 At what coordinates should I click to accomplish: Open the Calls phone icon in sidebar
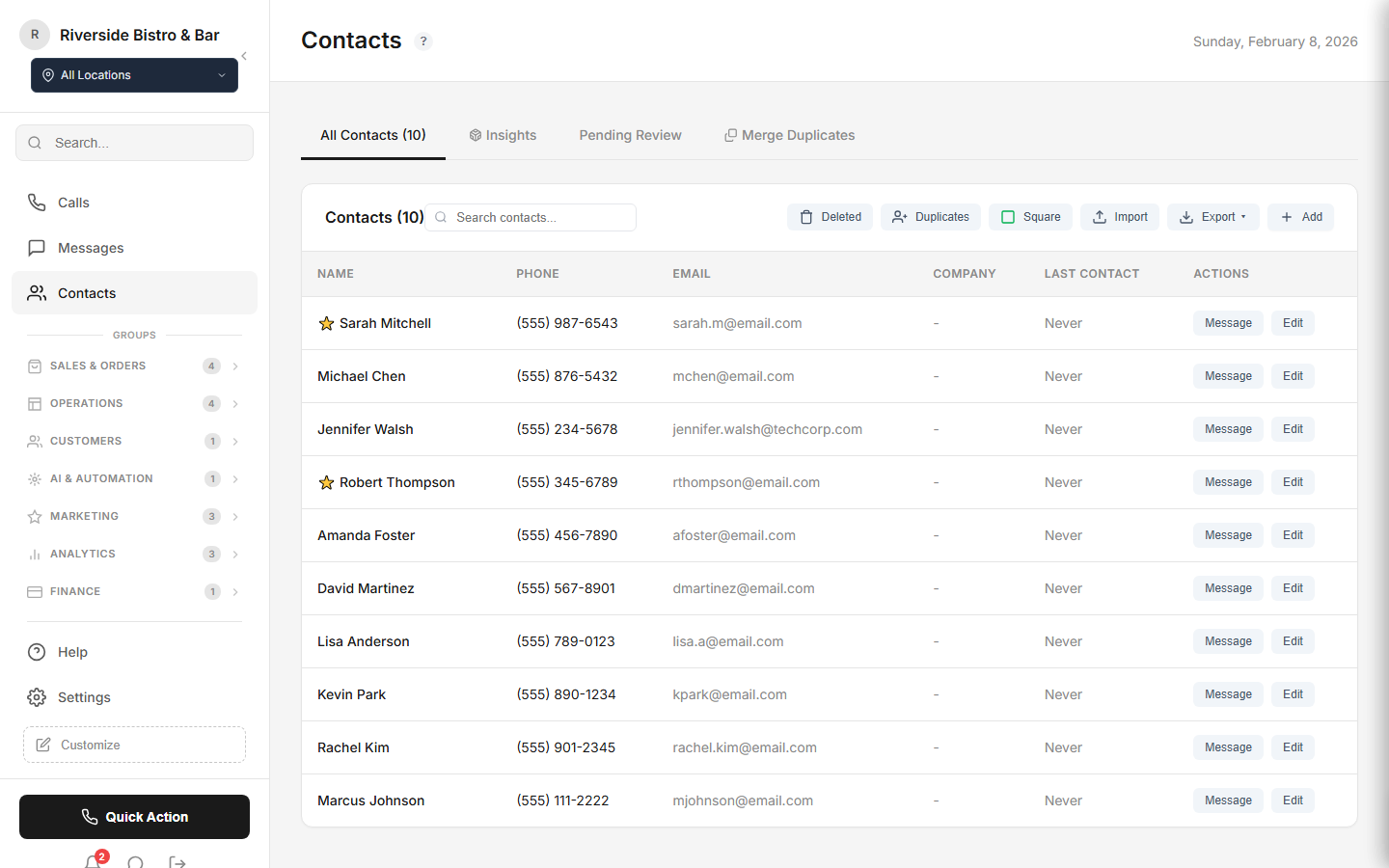point(37,203)
